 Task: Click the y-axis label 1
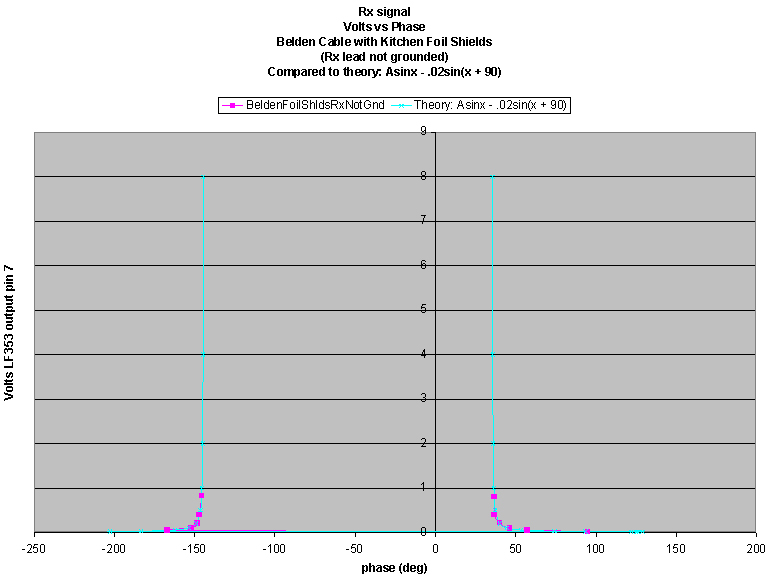[423, 487]
